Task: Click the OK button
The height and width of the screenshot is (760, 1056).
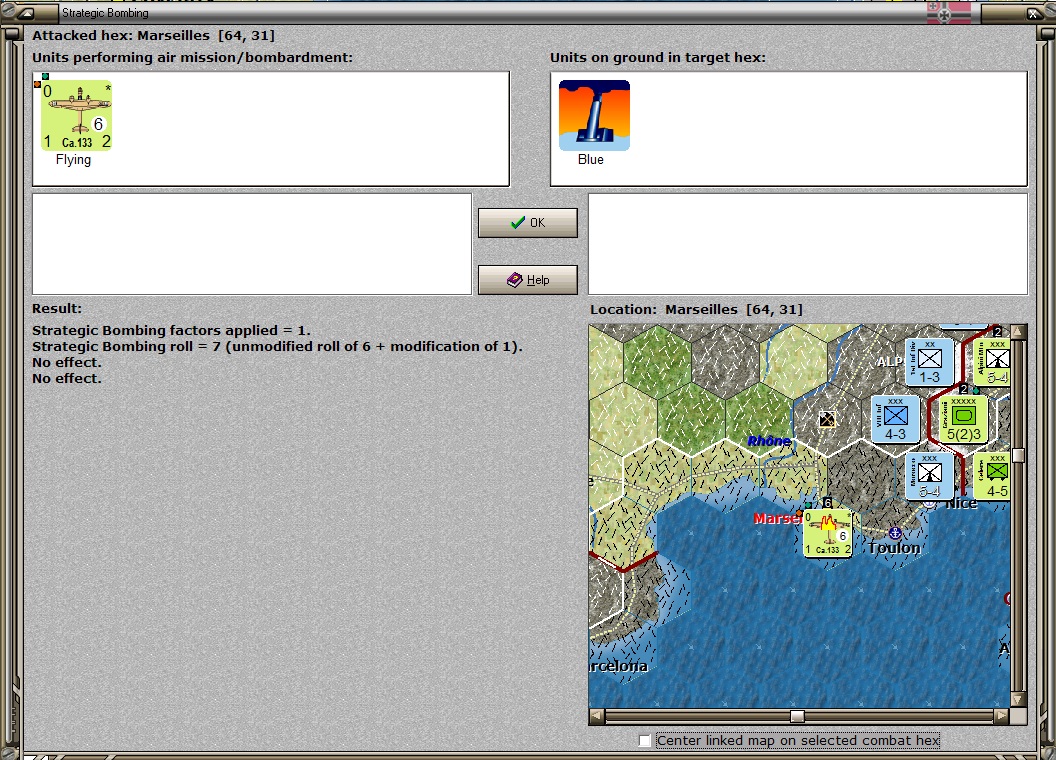Action: pyautogui.click(x=527, y=223)
